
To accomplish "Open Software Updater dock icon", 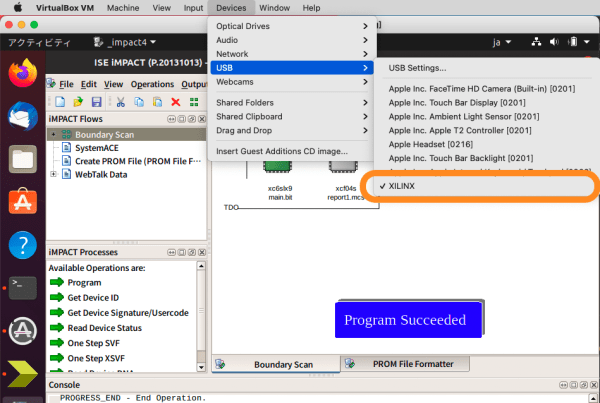I will 23,331.
